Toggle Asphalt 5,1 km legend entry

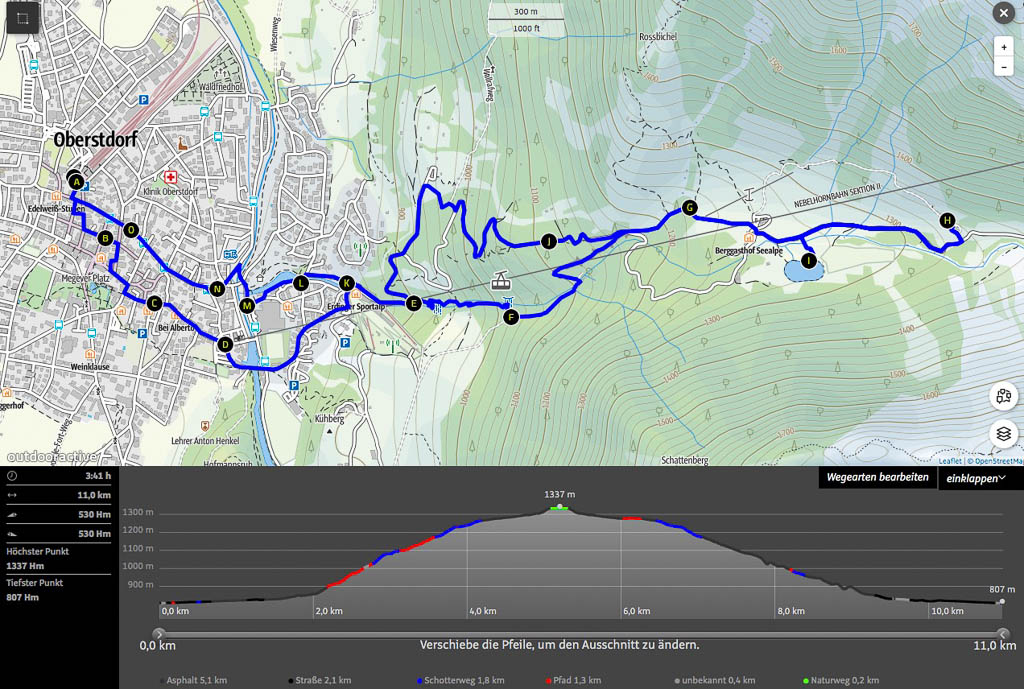[x=196, y=680]
